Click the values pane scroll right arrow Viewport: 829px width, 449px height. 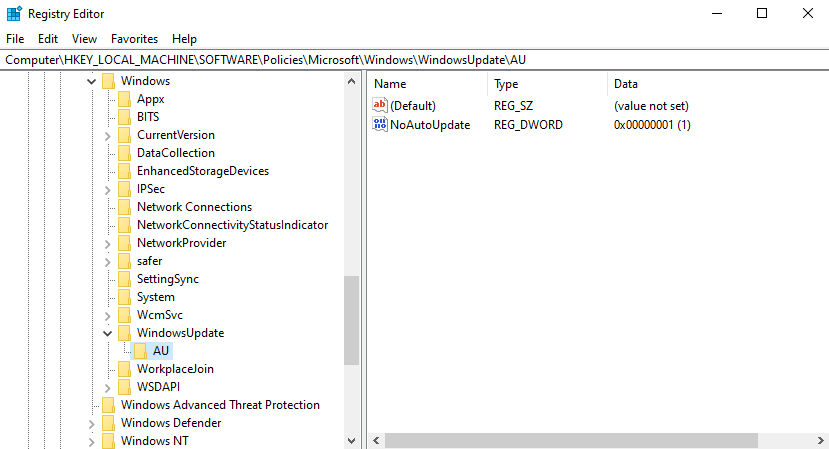(x=820, y=441)
